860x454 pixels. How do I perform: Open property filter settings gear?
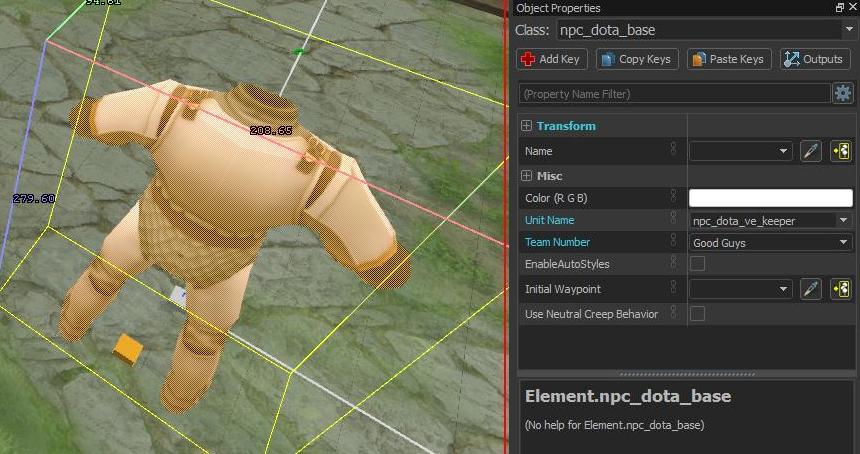tap(843, 93)
